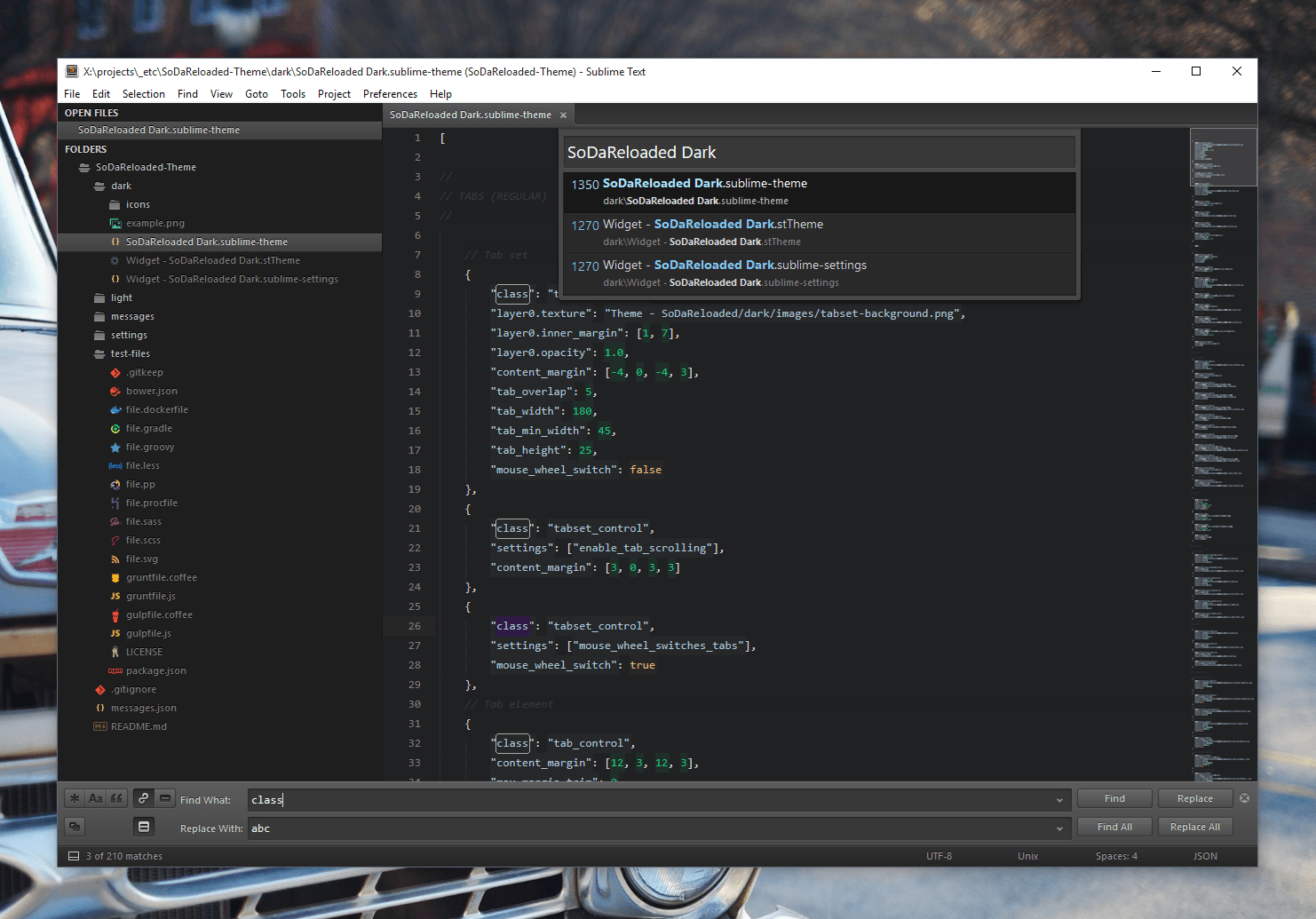Viewport: 1316px width, 919px height.
Task: Expand the light folder
Action: point(99,298)
